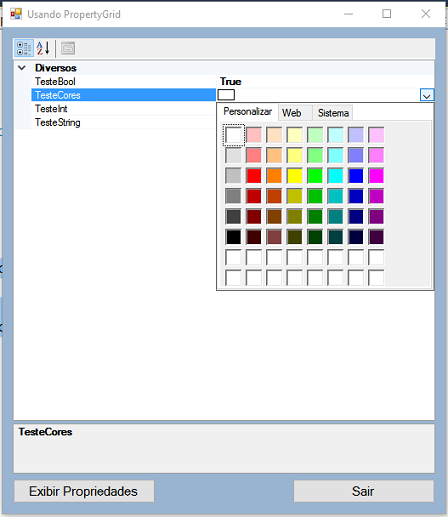Pick the pure red color swatch
The height and width of the screenshot is (517, 448).
point(254,176)
